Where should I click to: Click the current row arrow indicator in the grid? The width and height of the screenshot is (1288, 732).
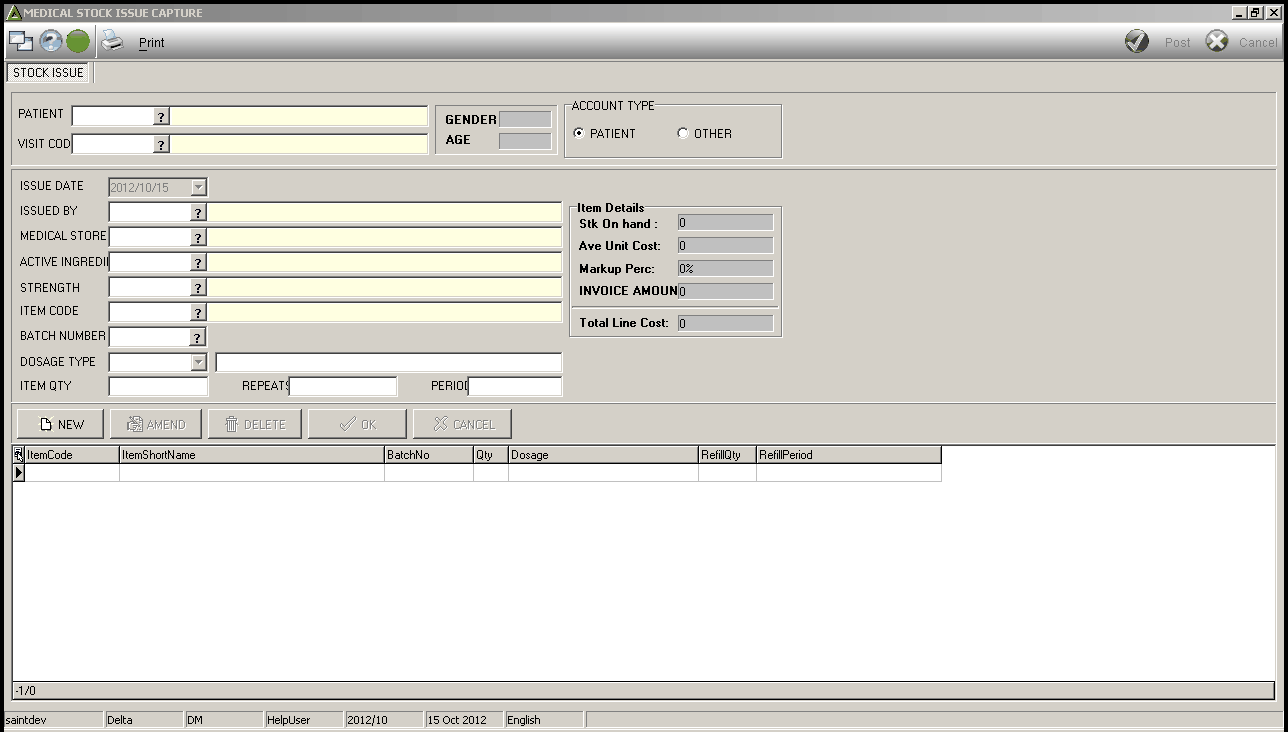(18, 472)
